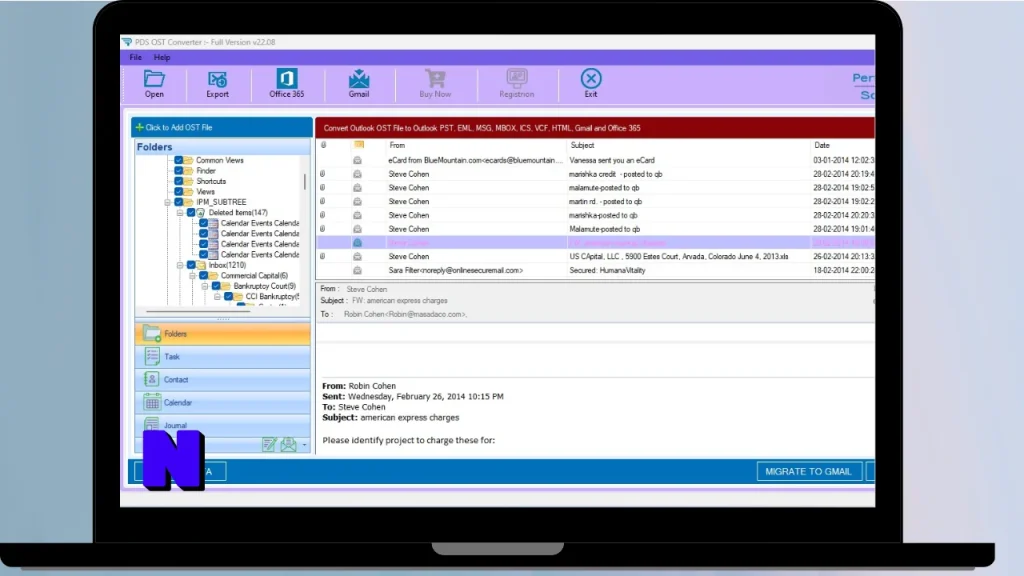Select the 'martin rd. - posted to qb' email
This screenshot has height=576, width=1024.
point(605,202)
